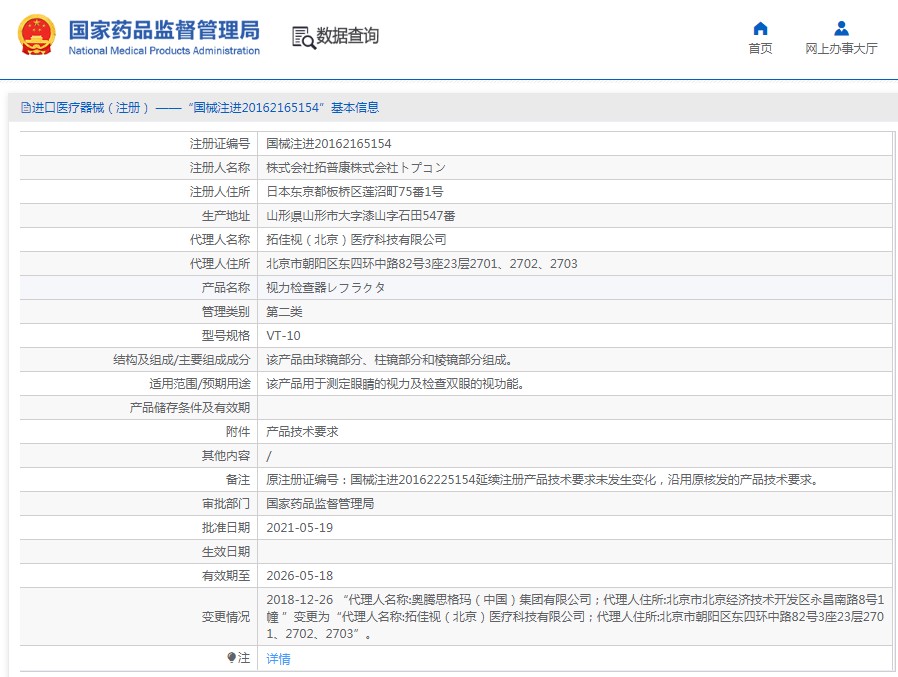
Task: Click intended use text 该产品用于测定眼睛的视力
Action: (x=395, y=384)
